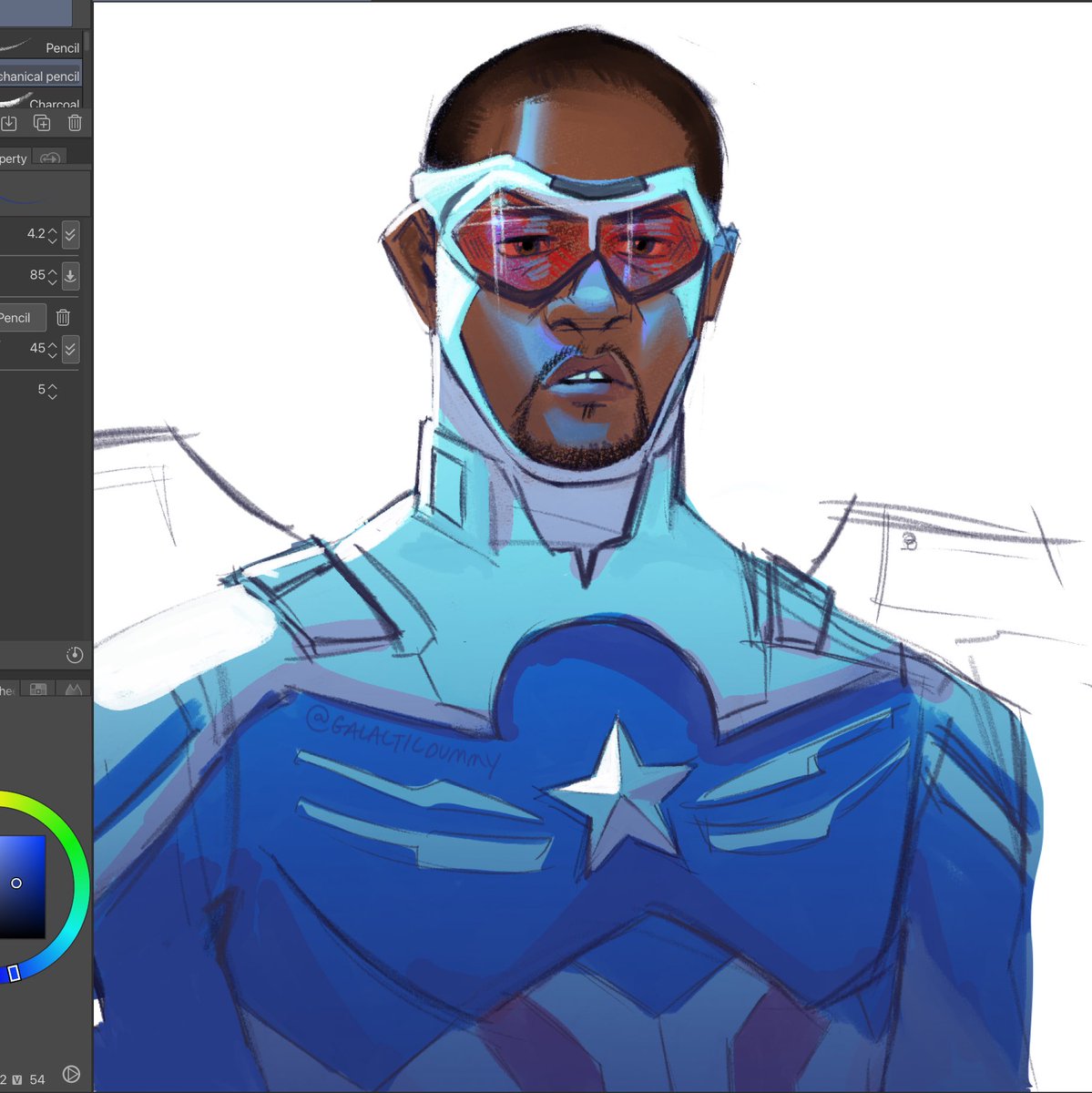Select the Pencil brush at top
The height and width of the screenshot is (1093, 1092).
pyautogui.click(x=59, y=47)
